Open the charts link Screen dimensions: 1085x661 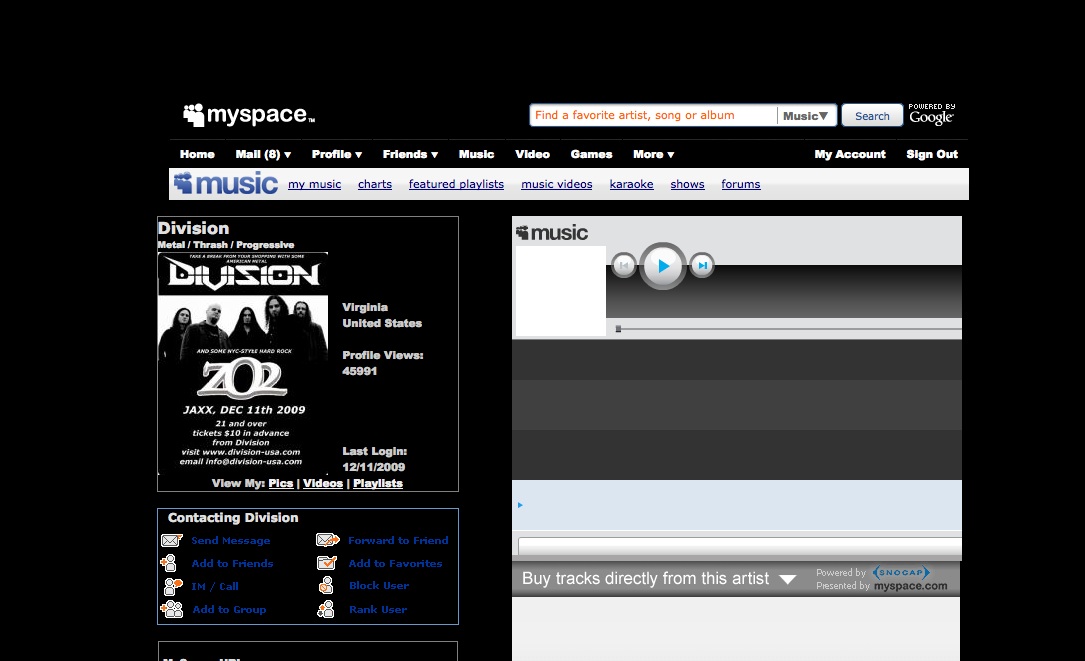click(x=374, y=184)
